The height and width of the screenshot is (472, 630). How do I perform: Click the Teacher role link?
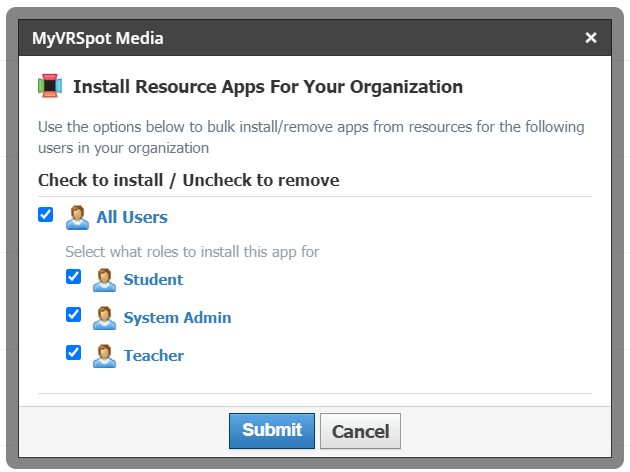point(153,356)
